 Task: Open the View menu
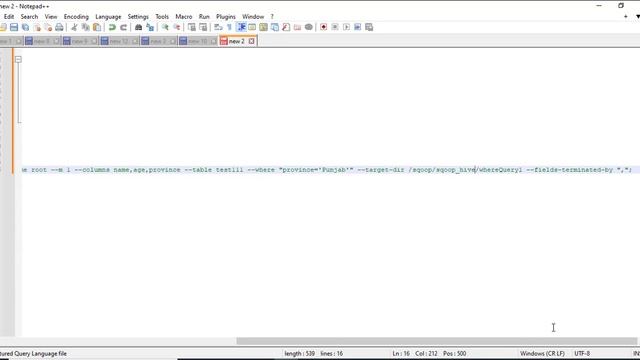(x=51, y=17)
